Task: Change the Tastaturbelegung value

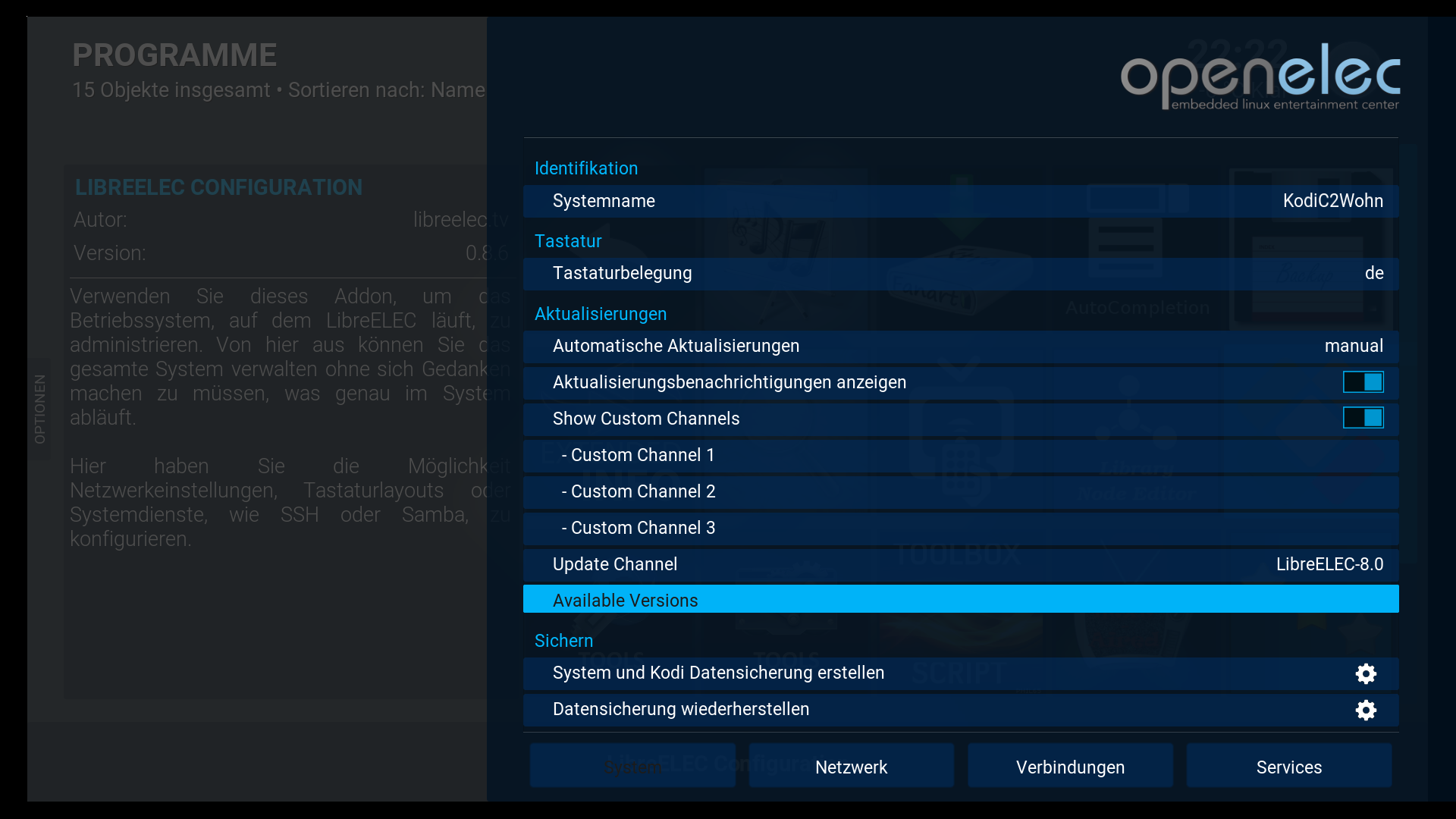Action: click(x=961, y=274)
